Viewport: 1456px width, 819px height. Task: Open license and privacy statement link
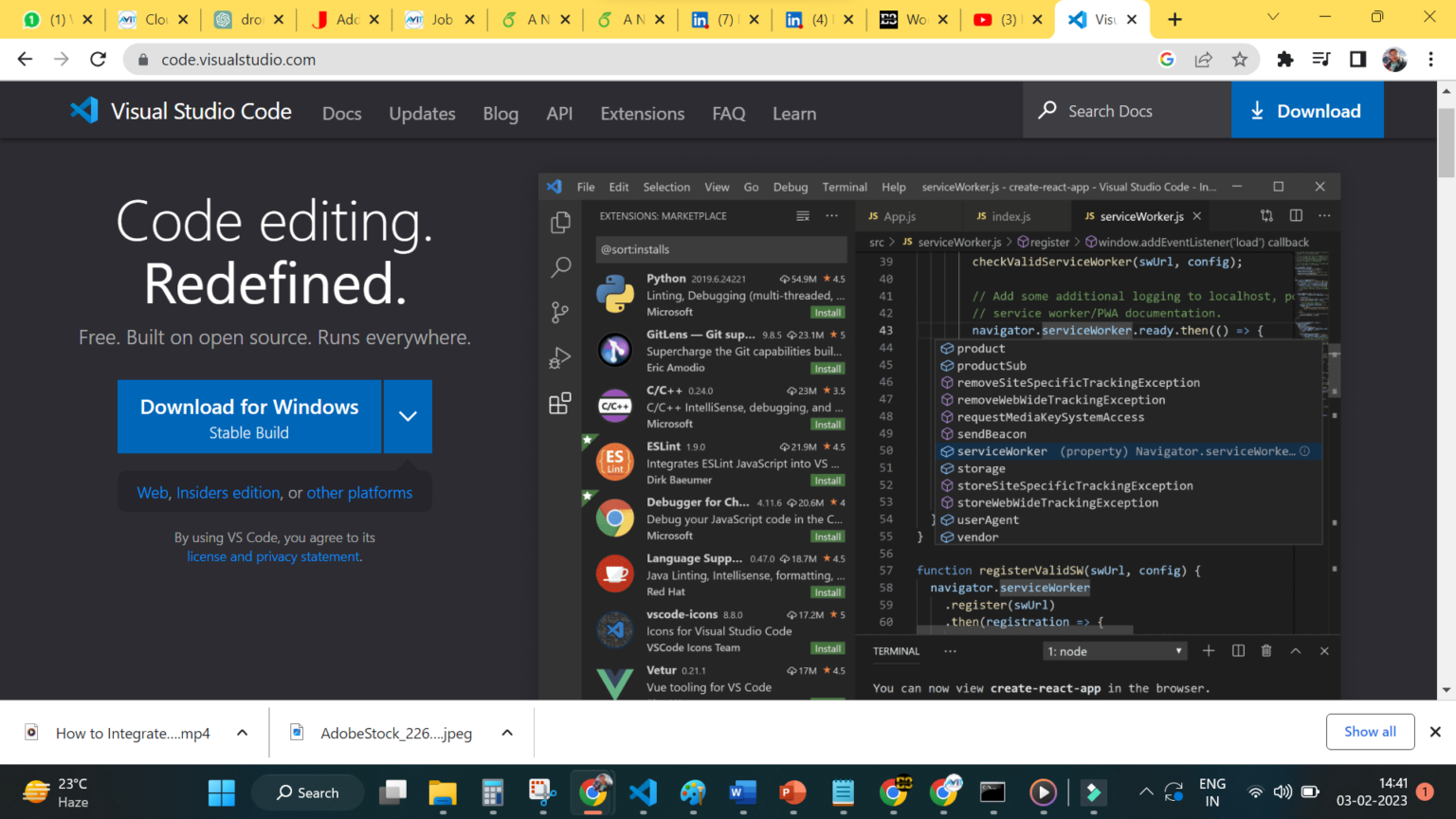[273, 556]
